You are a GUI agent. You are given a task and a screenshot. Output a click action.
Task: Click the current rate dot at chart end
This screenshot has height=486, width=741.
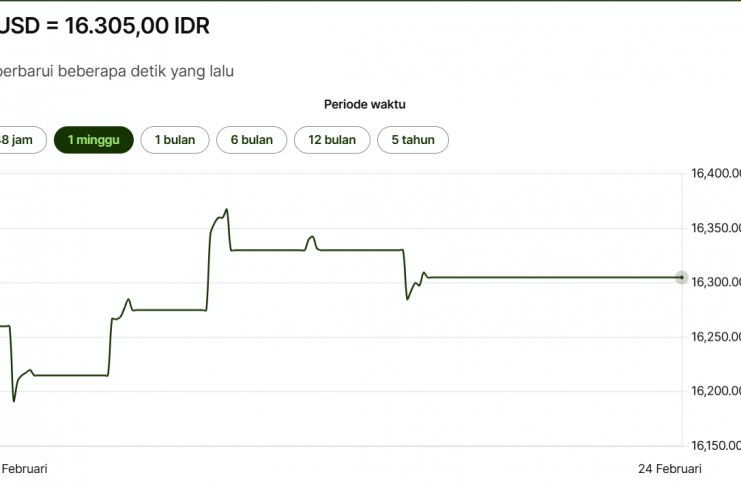point(681,277)
